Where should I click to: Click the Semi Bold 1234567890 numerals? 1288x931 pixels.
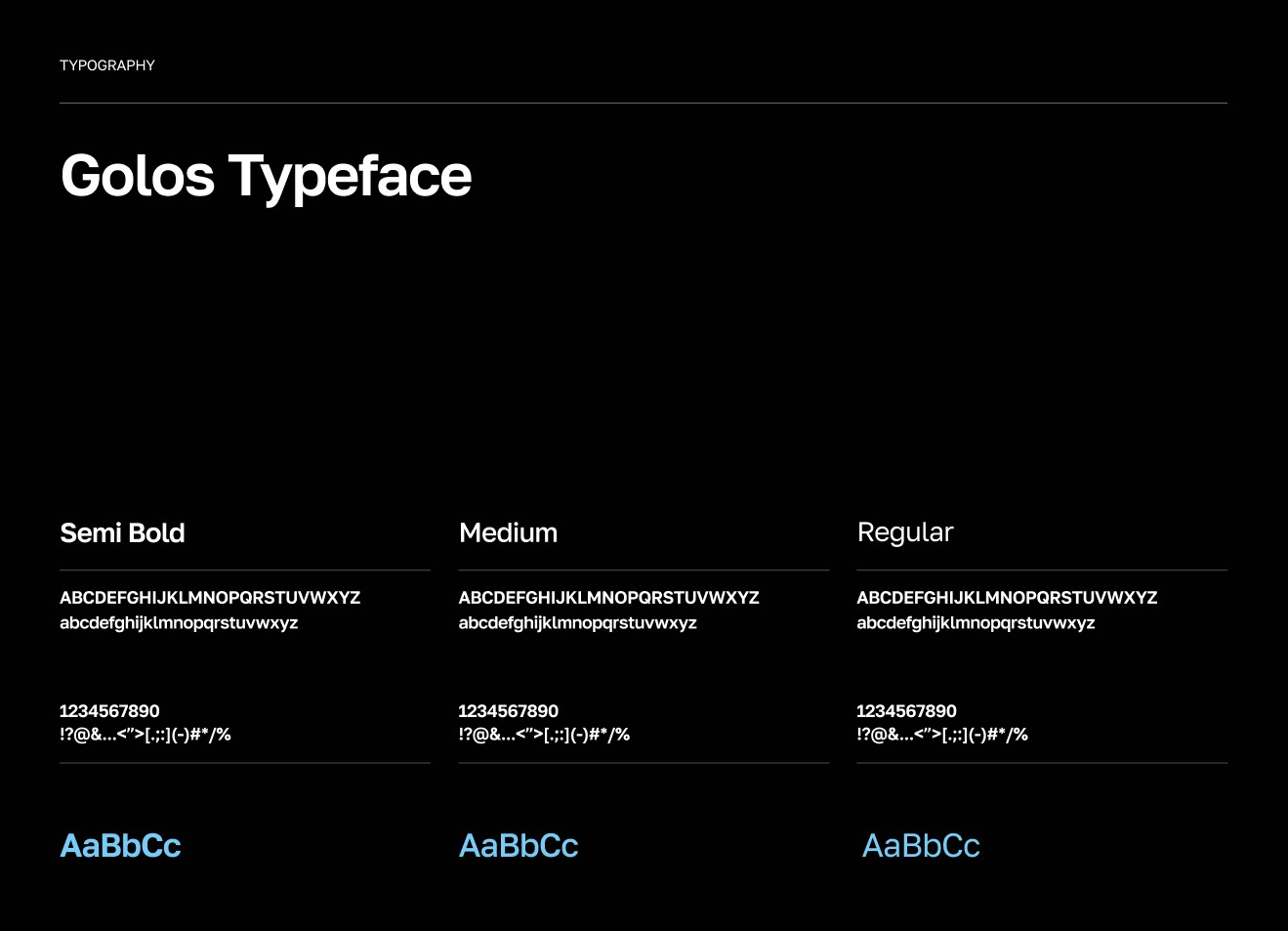tap(109, 711)
